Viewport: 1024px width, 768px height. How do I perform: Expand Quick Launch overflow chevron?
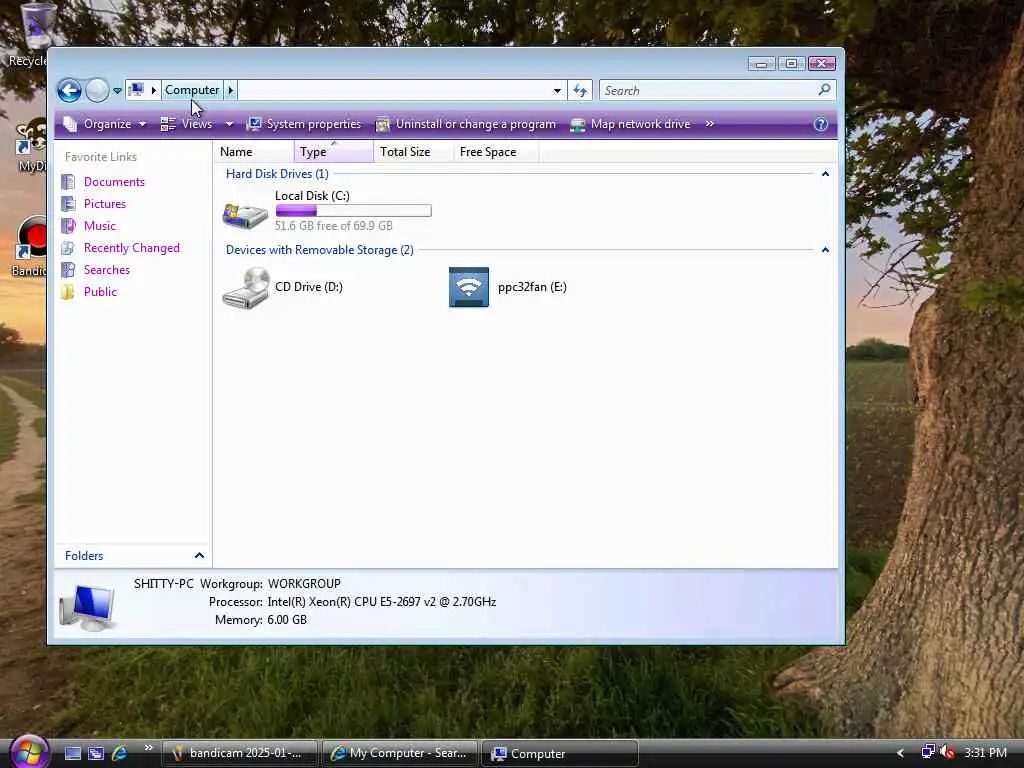point(148,748)
